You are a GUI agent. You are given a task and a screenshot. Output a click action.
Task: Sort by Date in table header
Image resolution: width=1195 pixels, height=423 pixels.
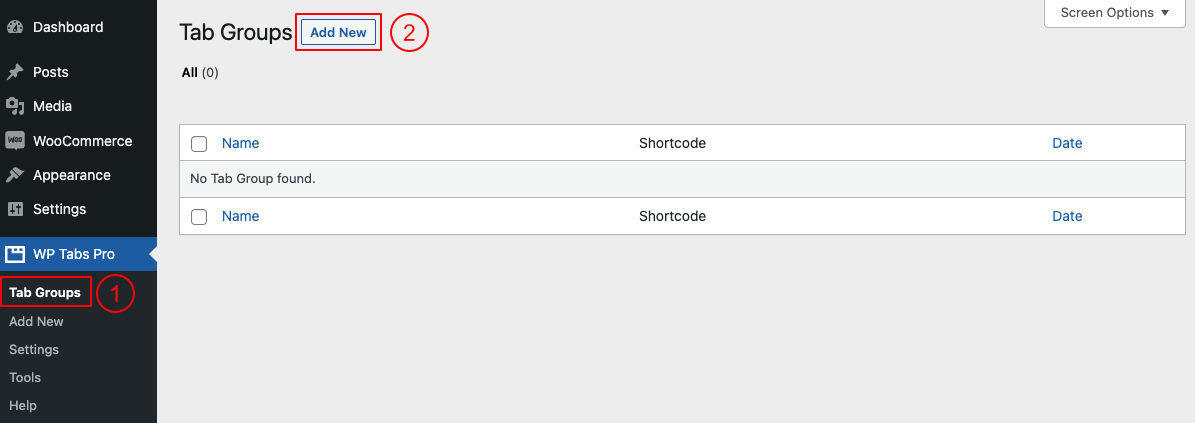click(x=1067, y=143)
